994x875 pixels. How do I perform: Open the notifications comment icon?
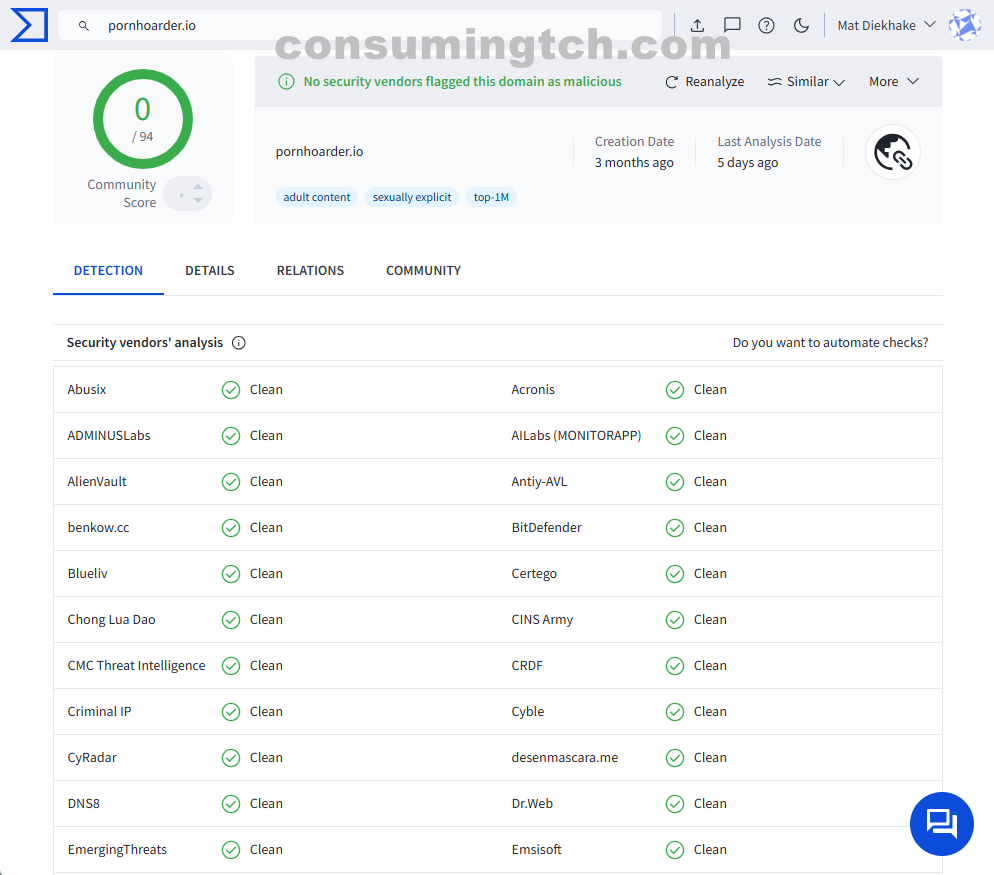click(732, 26)
